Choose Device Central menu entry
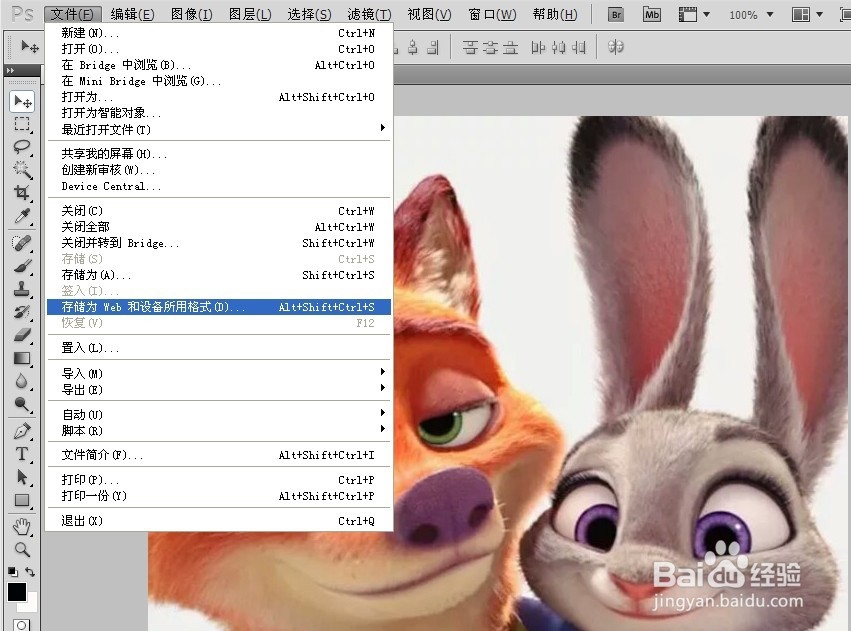Image resolution: width=851 pixels, height=631 pixels. (218, 186)
